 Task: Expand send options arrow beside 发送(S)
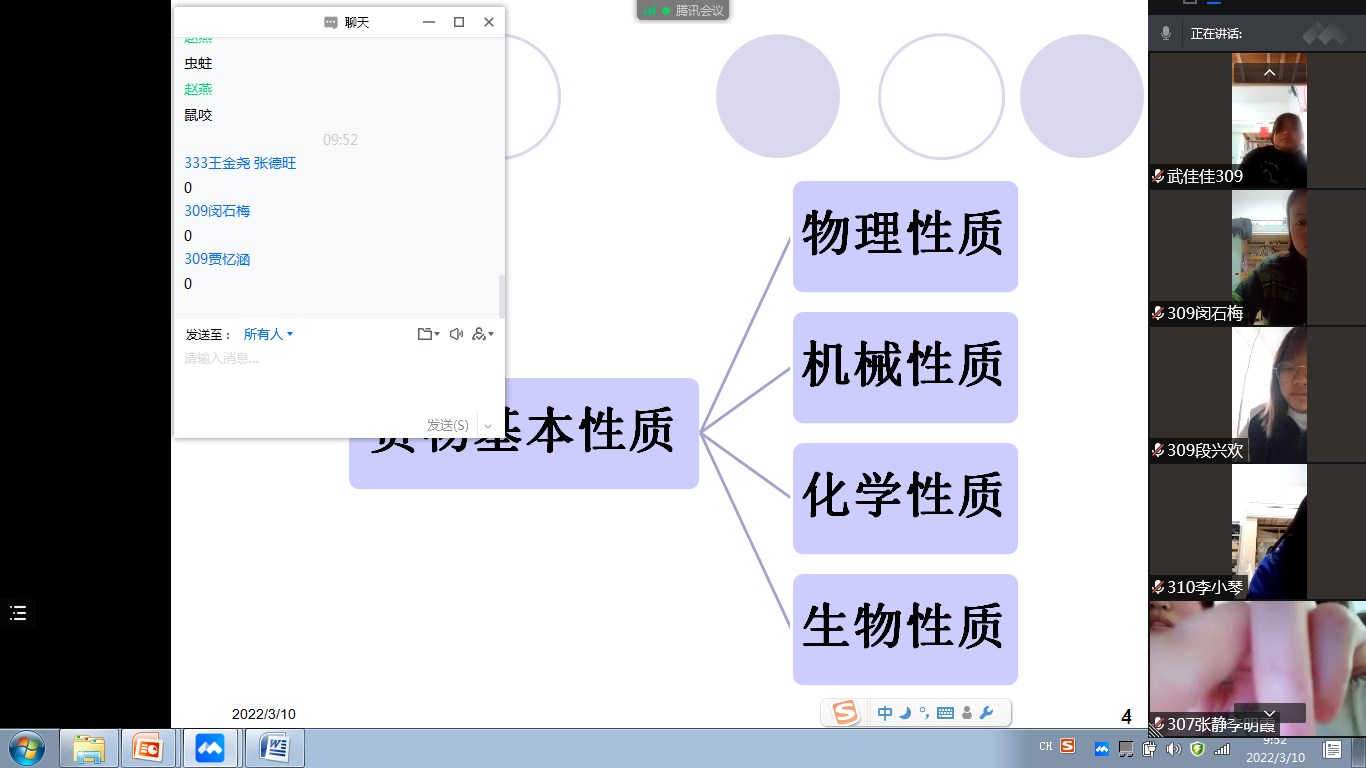pyautogui.click(x=488, y=426)
